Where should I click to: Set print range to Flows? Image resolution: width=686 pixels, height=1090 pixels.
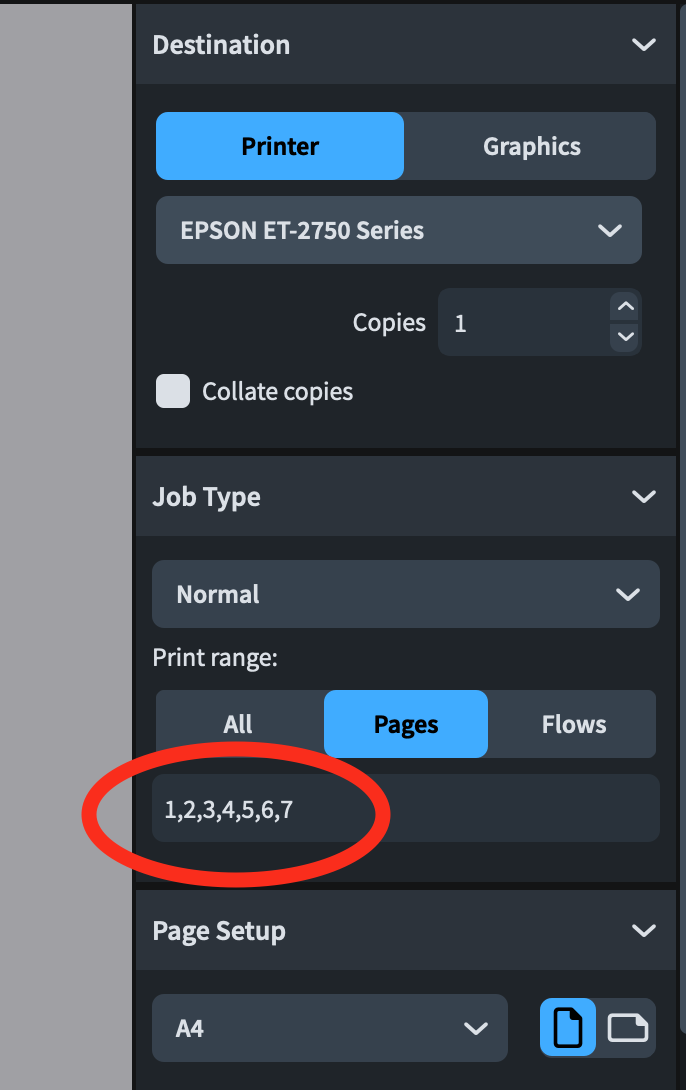click(573, 724)
